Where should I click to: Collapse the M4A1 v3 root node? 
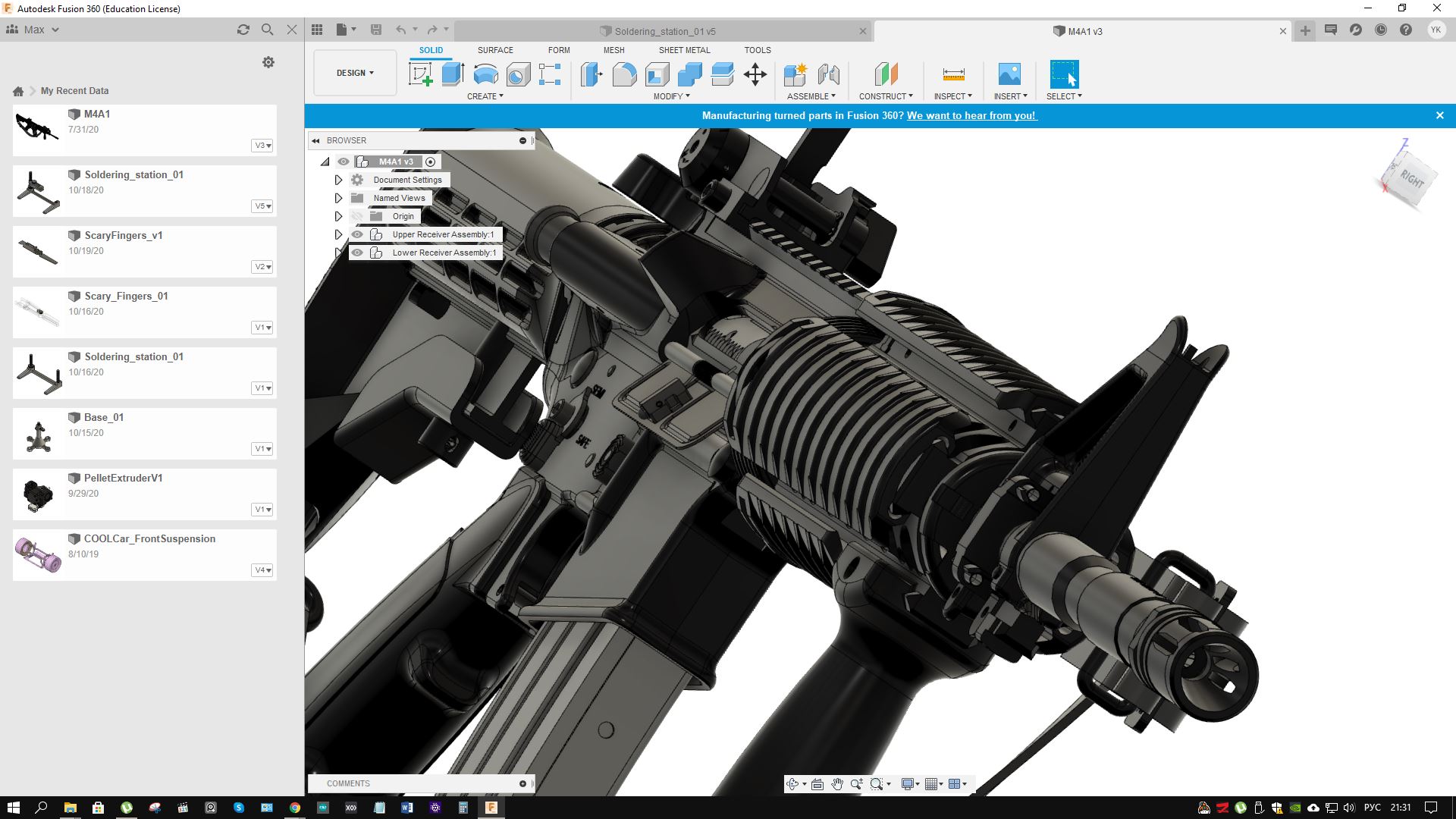[x=325, y=162]
